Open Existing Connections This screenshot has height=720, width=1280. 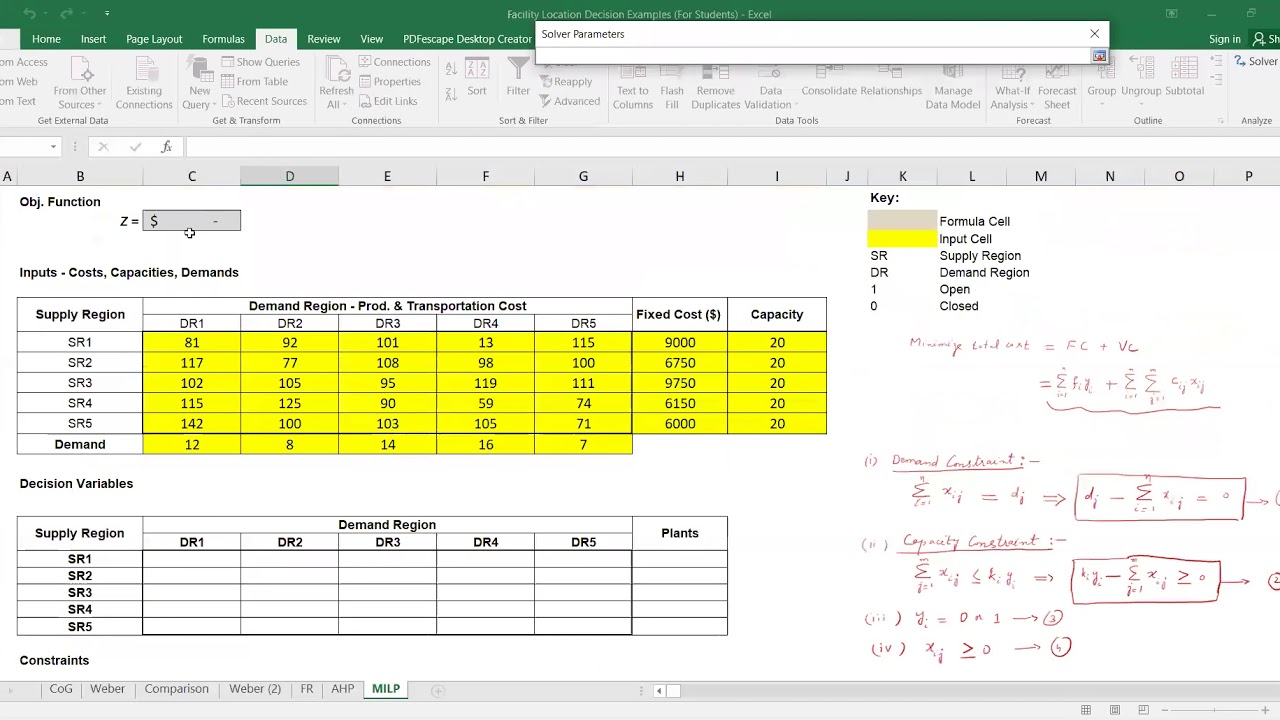144,84
